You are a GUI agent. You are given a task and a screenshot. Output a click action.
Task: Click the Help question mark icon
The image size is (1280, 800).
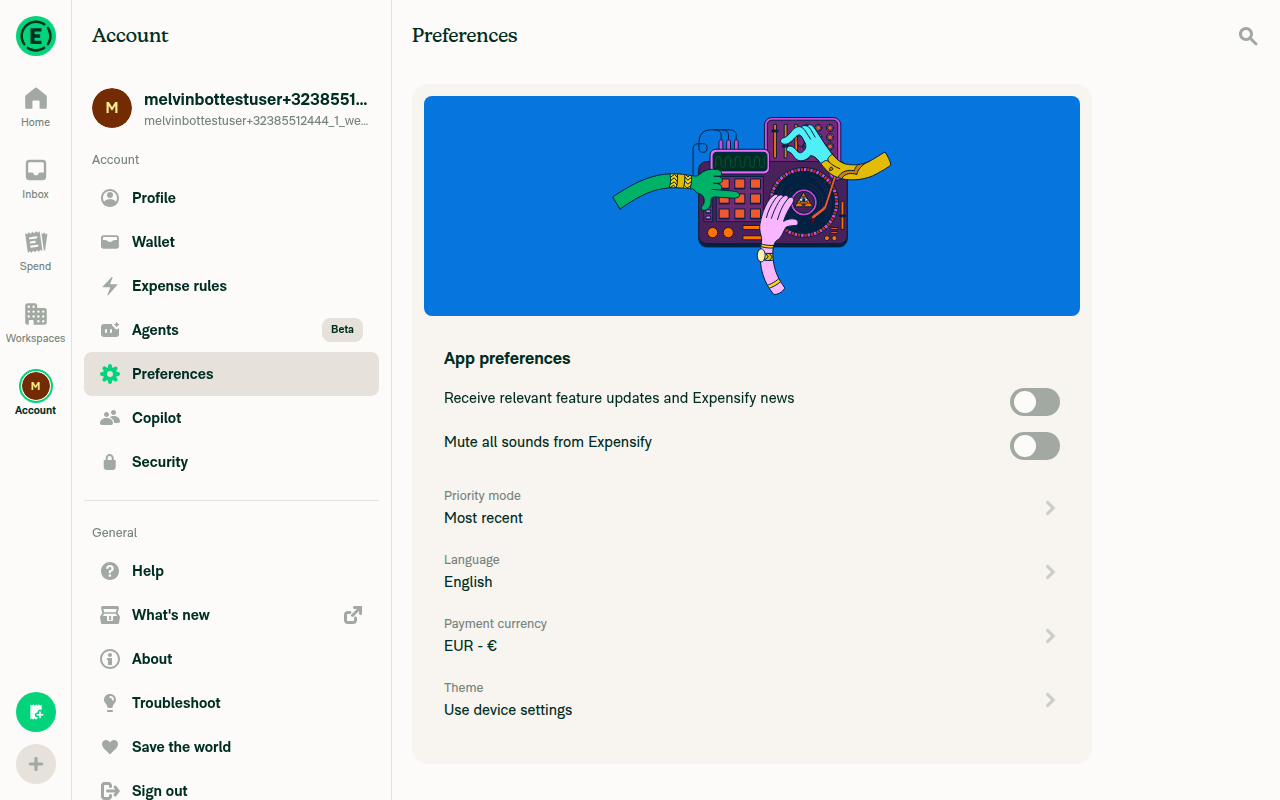110,571
